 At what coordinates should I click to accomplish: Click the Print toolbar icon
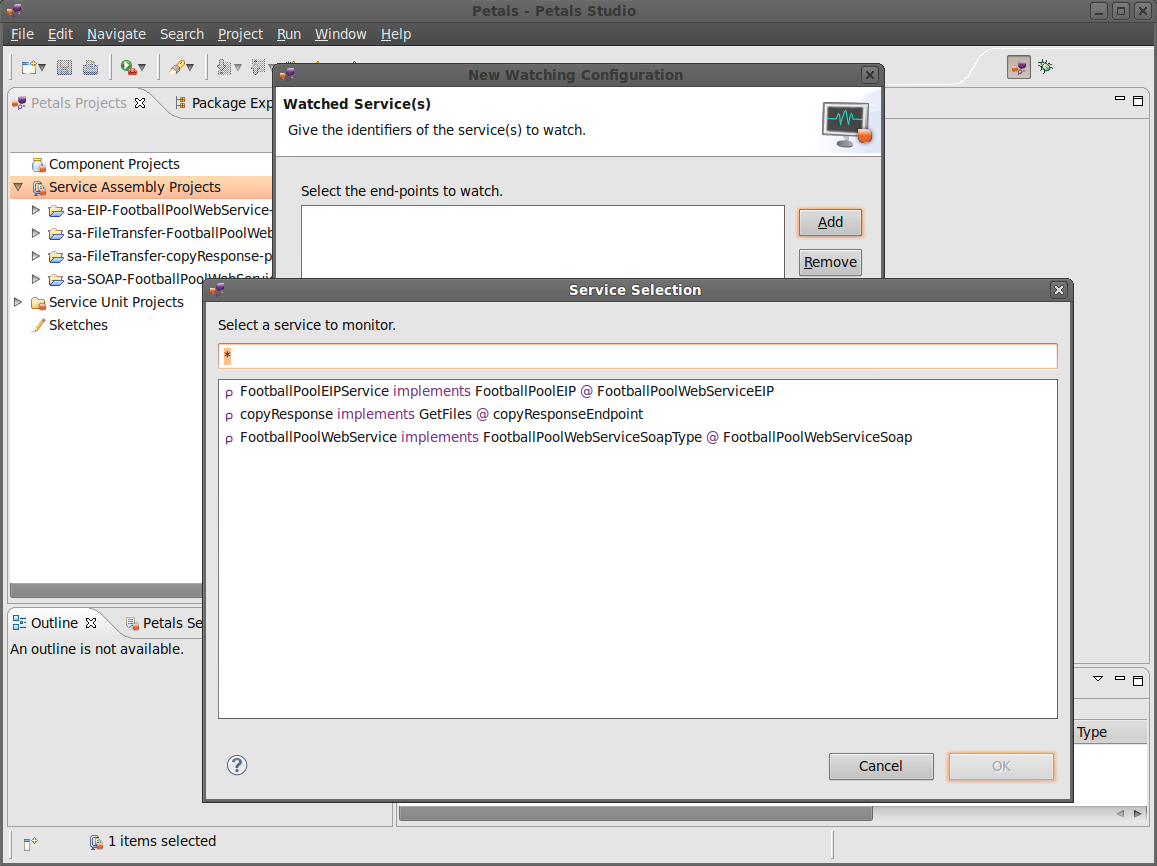[x=90, y=67]
